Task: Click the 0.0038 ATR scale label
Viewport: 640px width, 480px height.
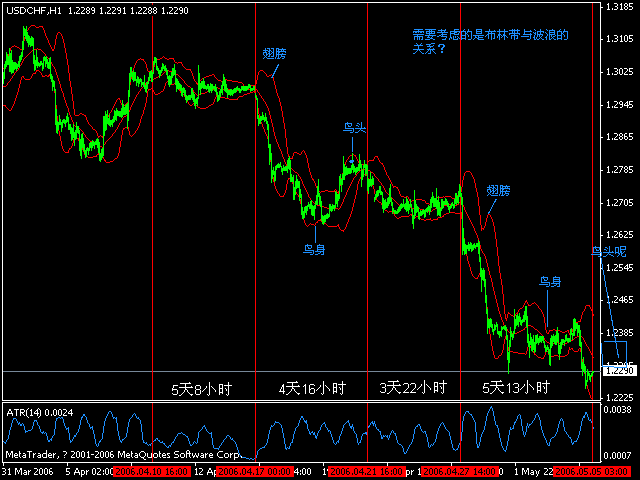Action: 620,409
